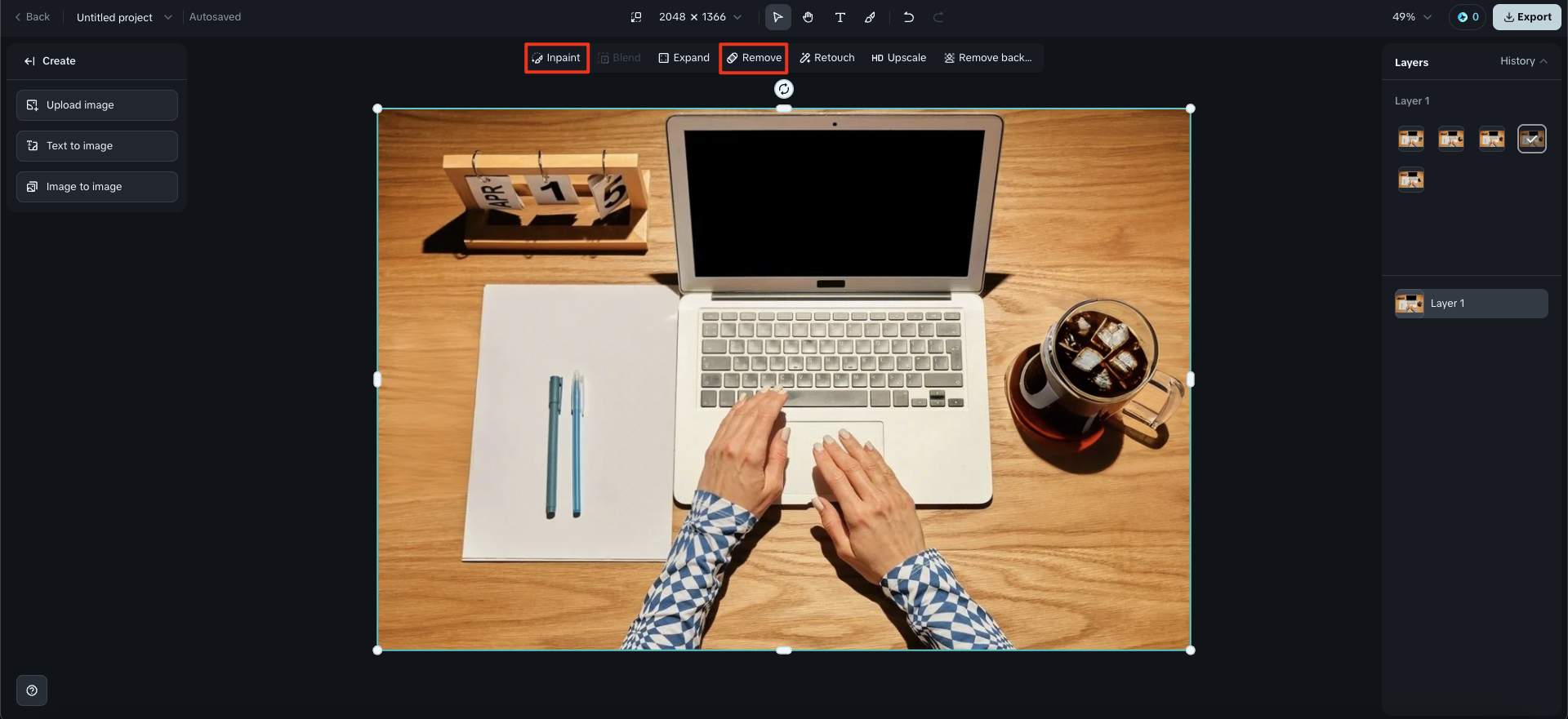1568x719 pixels.
Task: Collapse the Create panel
Action: pyautogui.click(x=29, y=61)
